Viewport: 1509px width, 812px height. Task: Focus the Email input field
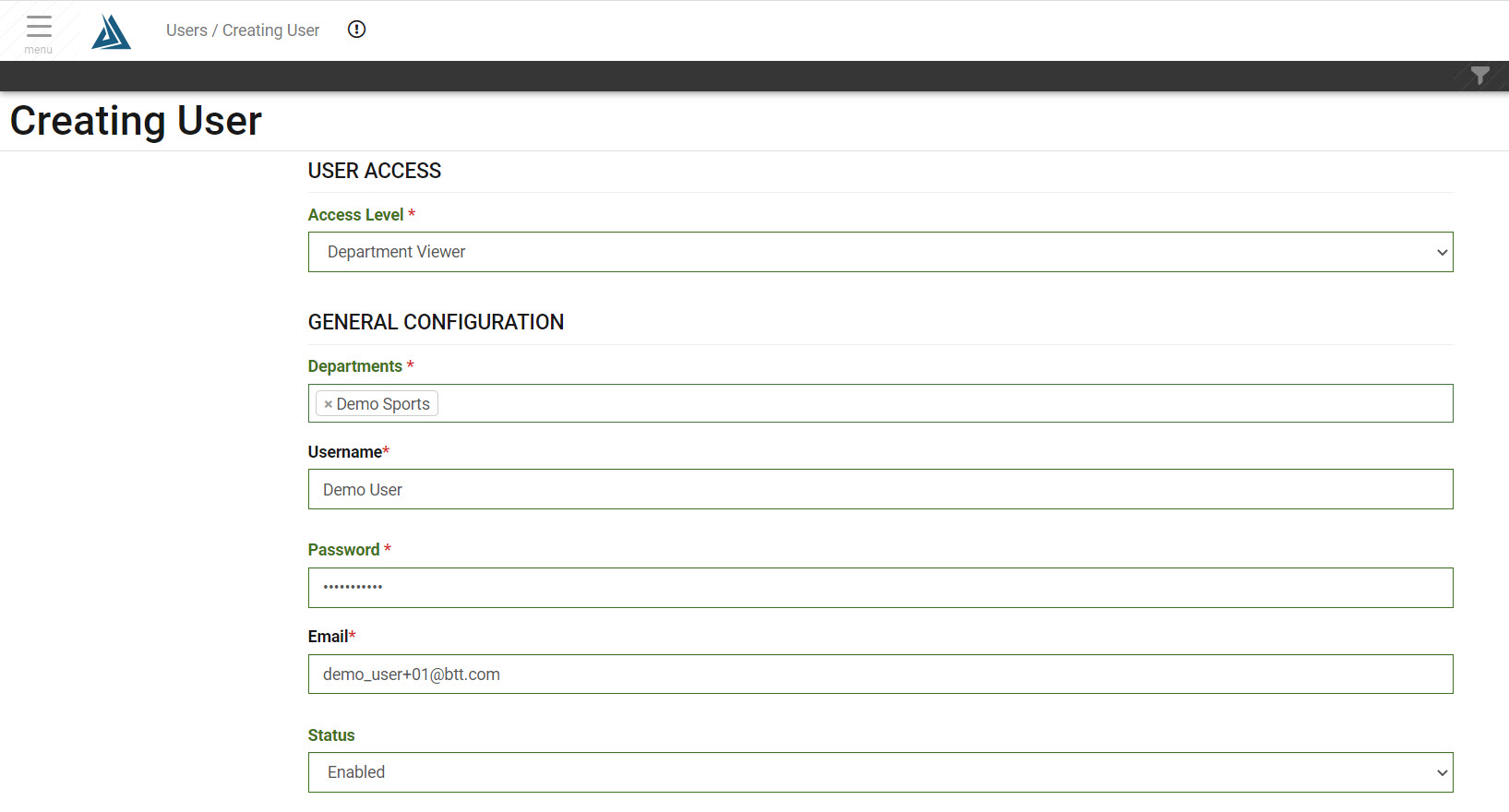point(880,675)
